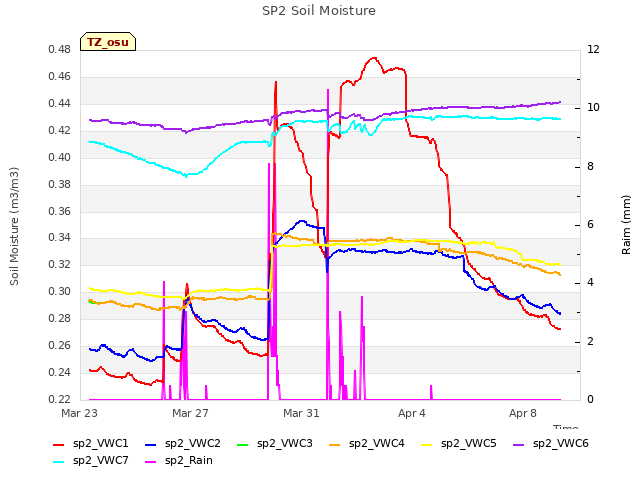Toggle sp2_VWC7 series in legend
Image resolution: width=640 pixels, height=480 pixels.
coord(91,461)
